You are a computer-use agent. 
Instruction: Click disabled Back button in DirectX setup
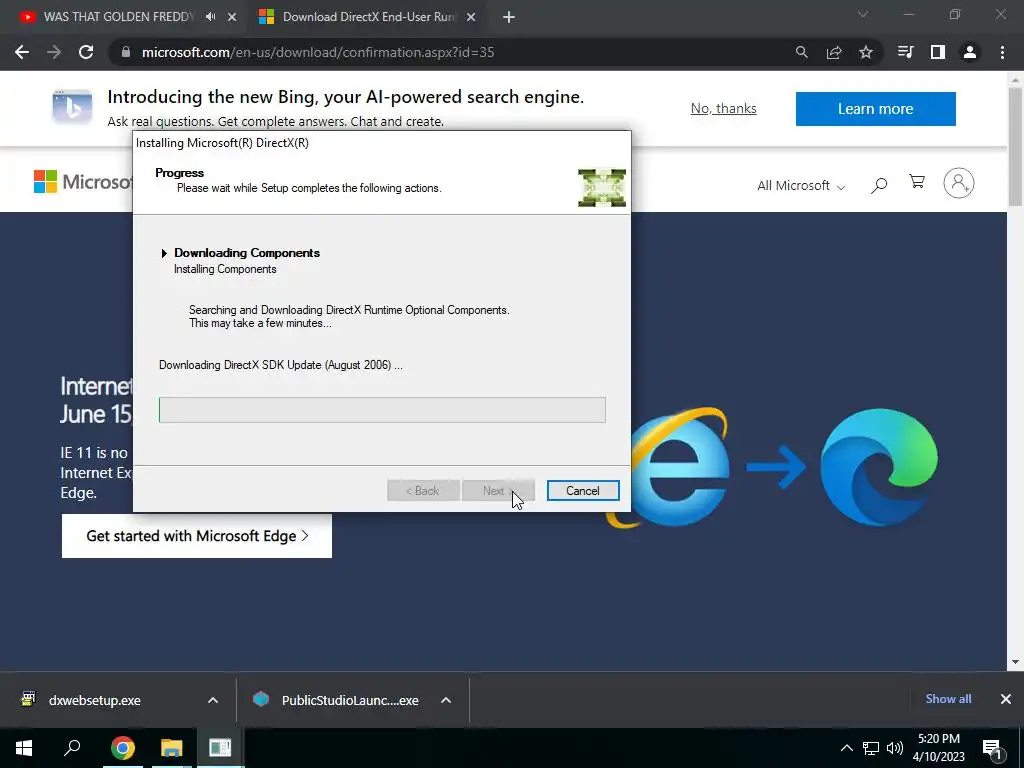point(423,490)
